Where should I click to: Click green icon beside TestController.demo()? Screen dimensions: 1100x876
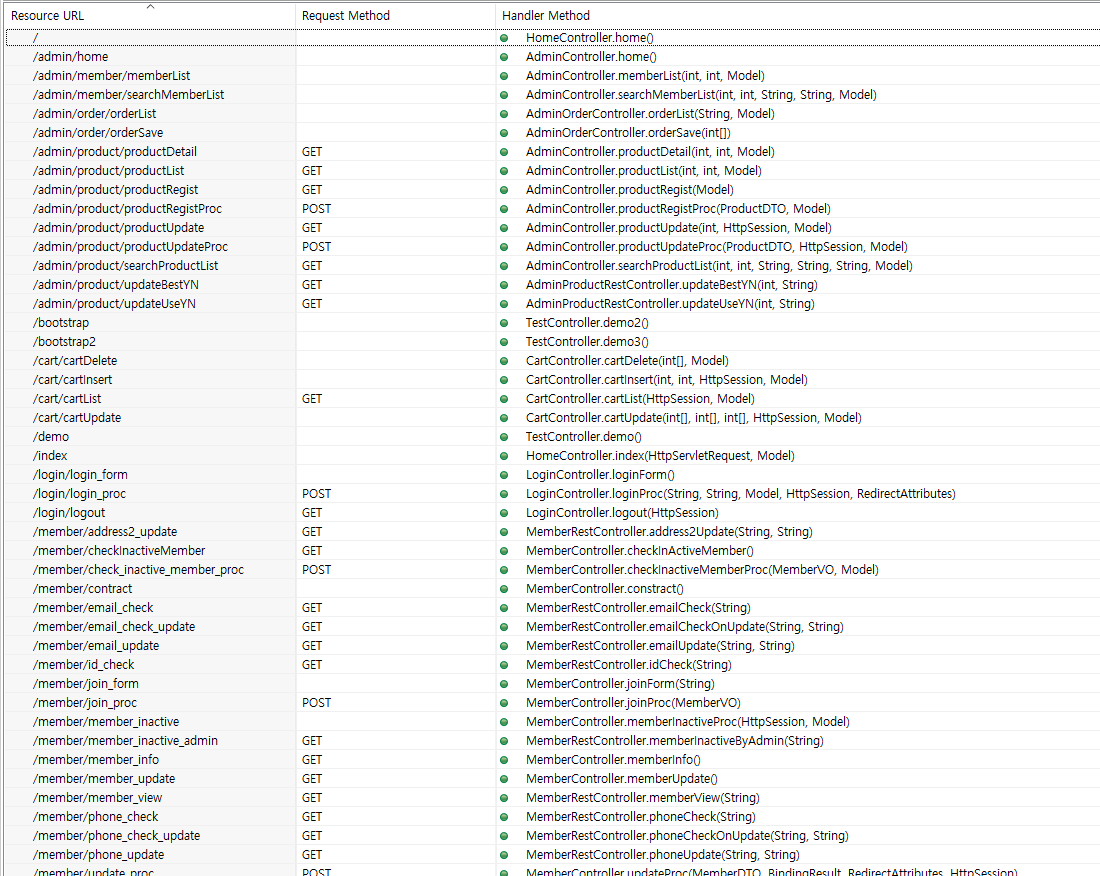[504, 436]
